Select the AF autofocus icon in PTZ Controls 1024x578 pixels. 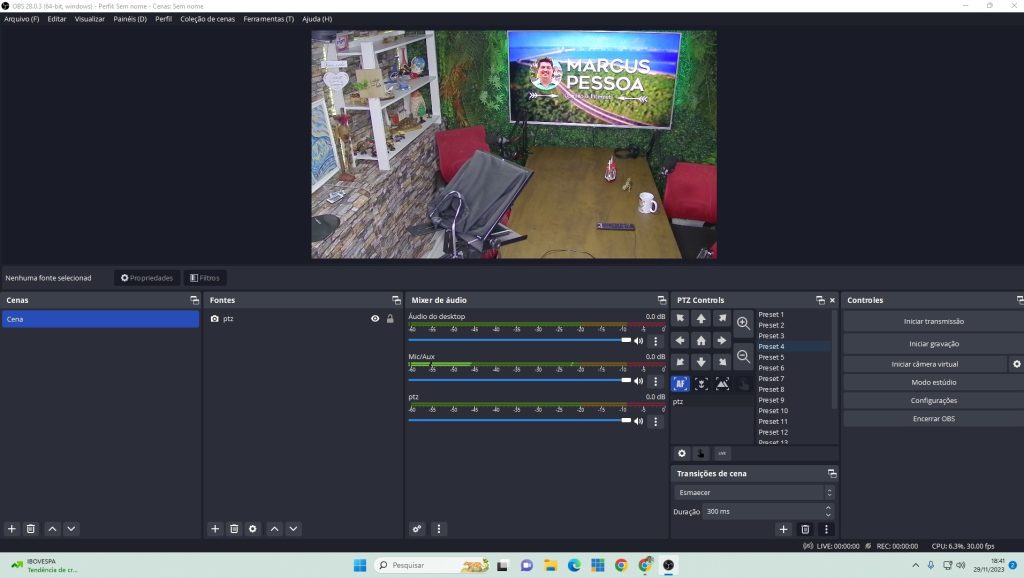coord(681,383)
